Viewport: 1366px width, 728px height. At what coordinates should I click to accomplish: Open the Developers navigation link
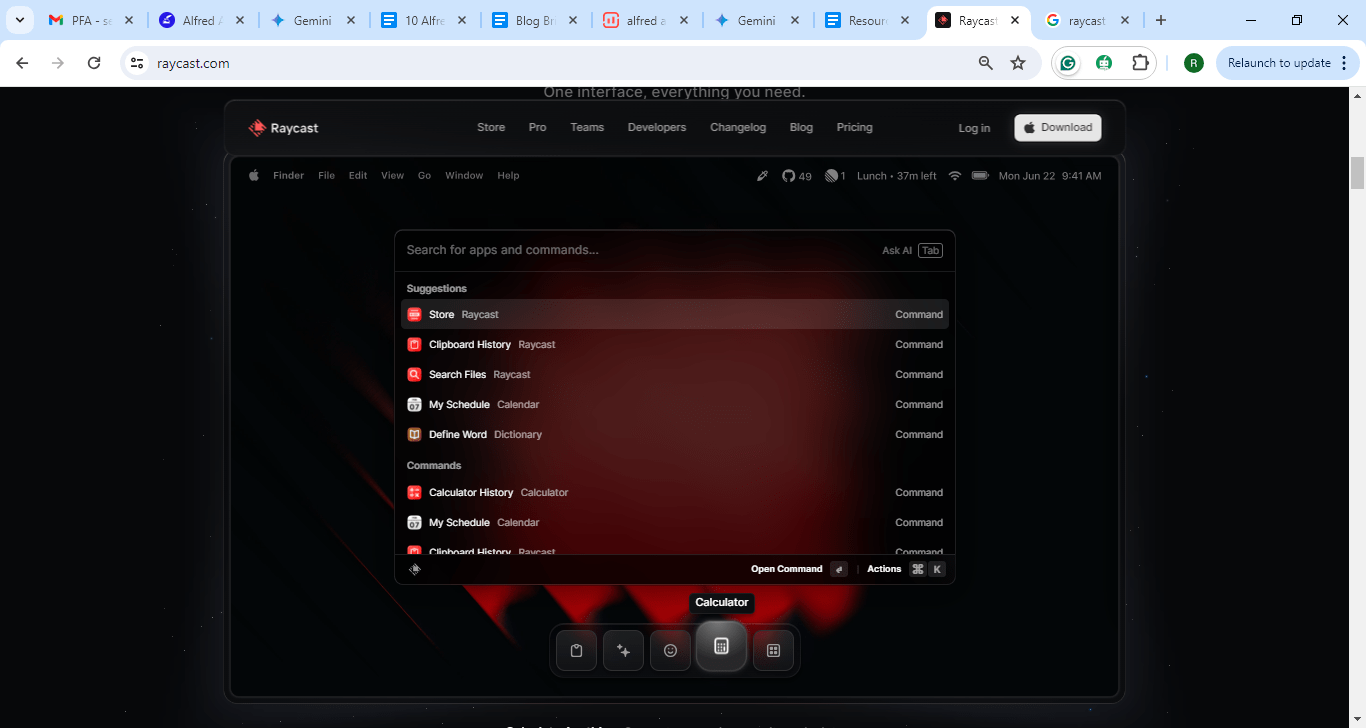point(657,127)
